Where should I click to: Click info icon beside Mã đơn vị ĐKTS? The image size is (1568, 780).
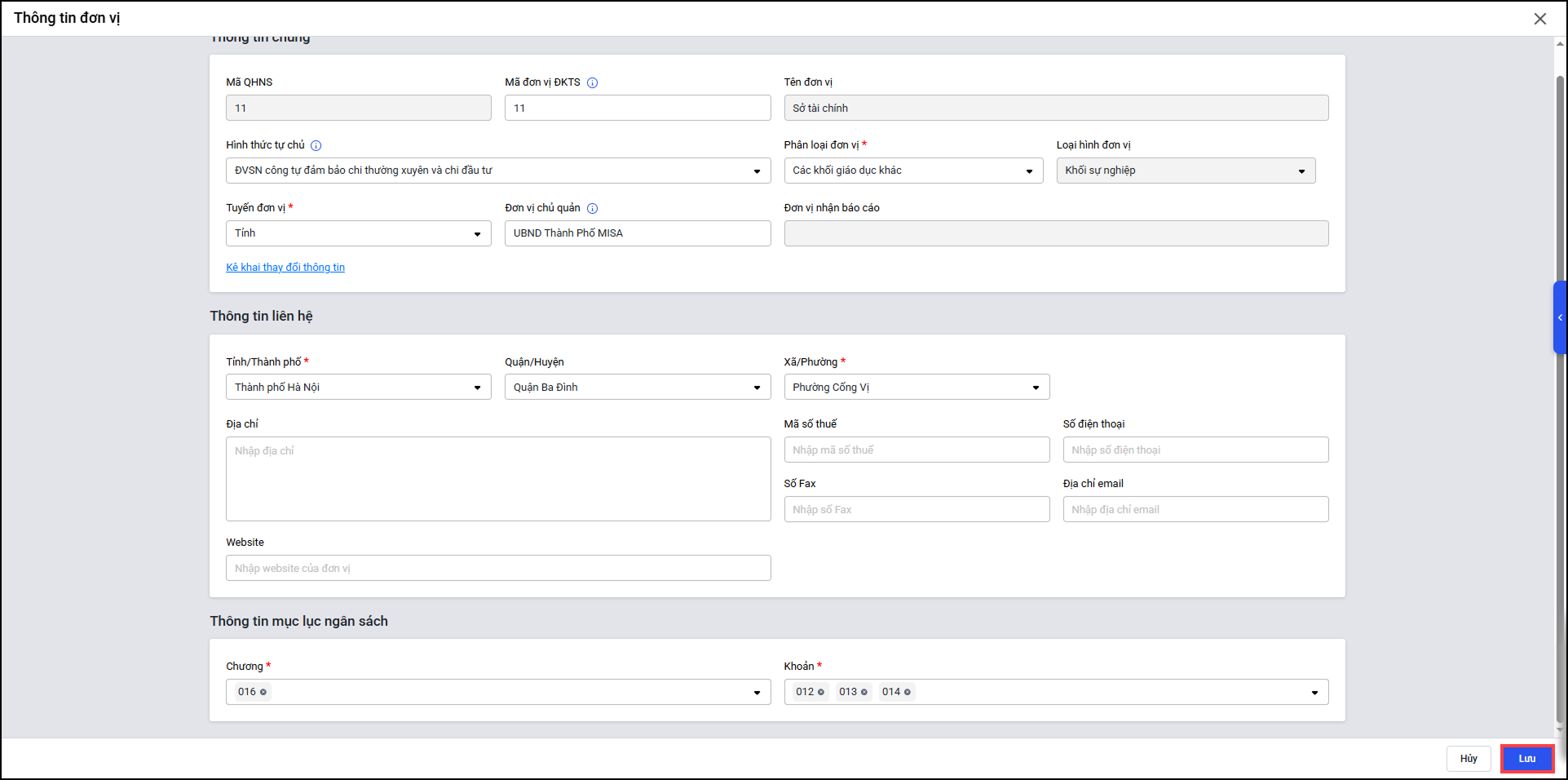(593, 82)
